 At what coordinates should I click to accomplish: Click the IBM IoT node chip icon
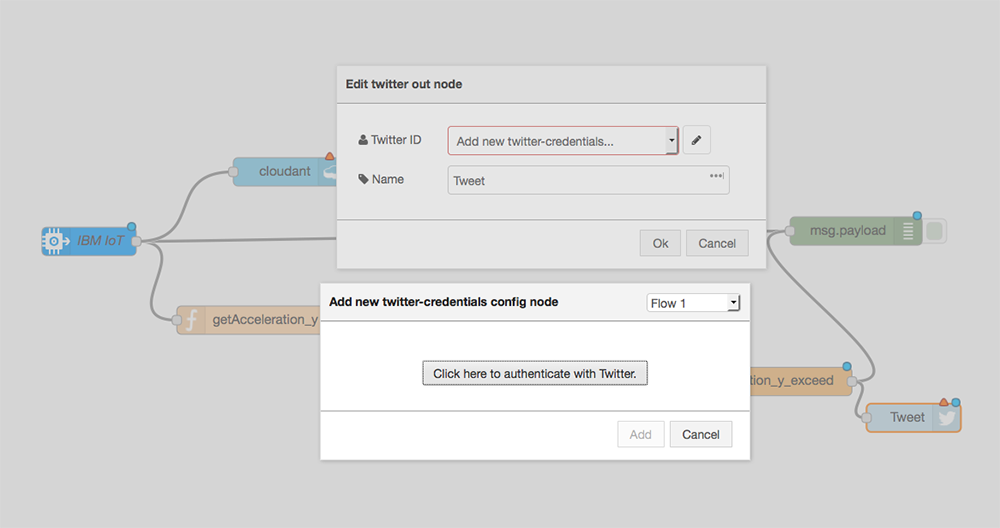pyautogui.click(x=55, y=241)
